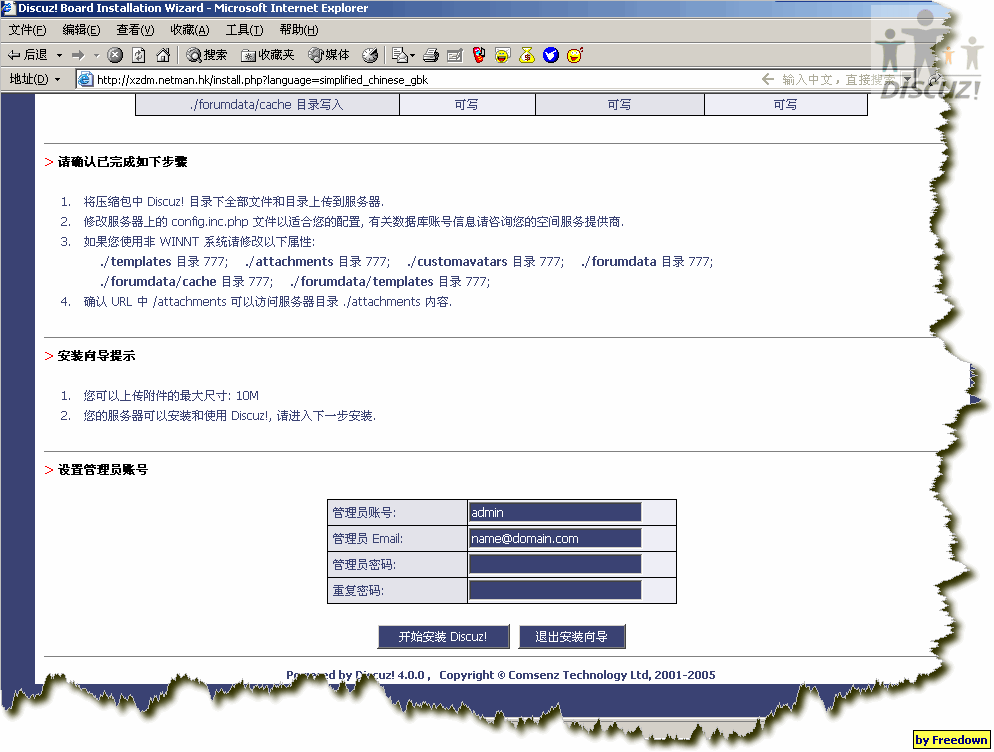994x752 pixels.
Task: Open the forward history dropdown arrow
Action: point(96,56)
